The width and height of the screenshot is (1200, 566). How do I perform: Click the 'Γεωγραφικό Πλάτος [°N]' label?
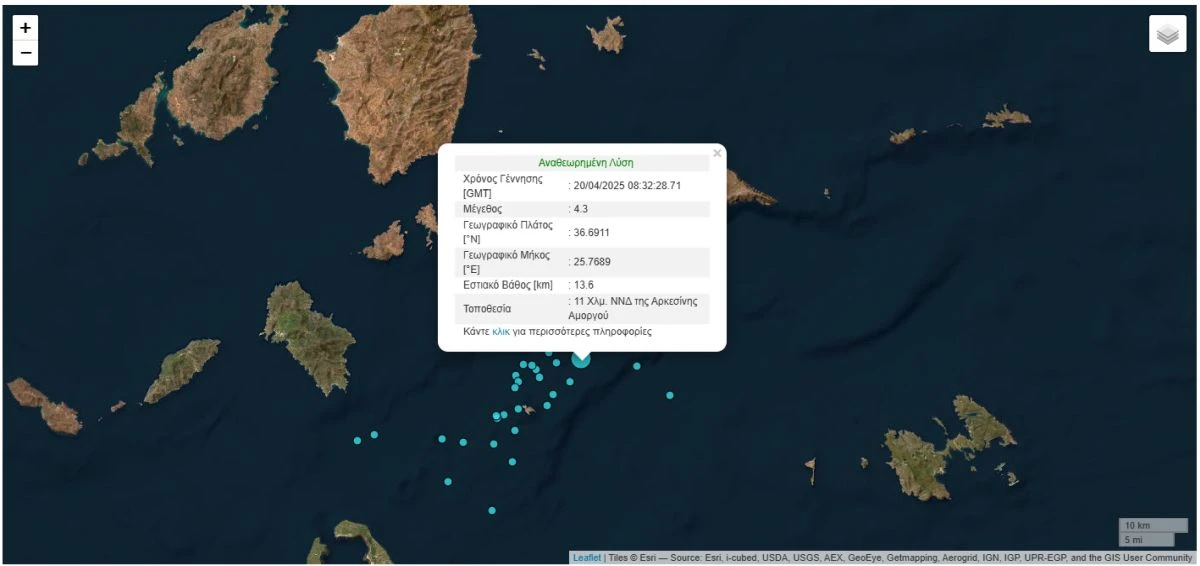[x=508, y=232]
